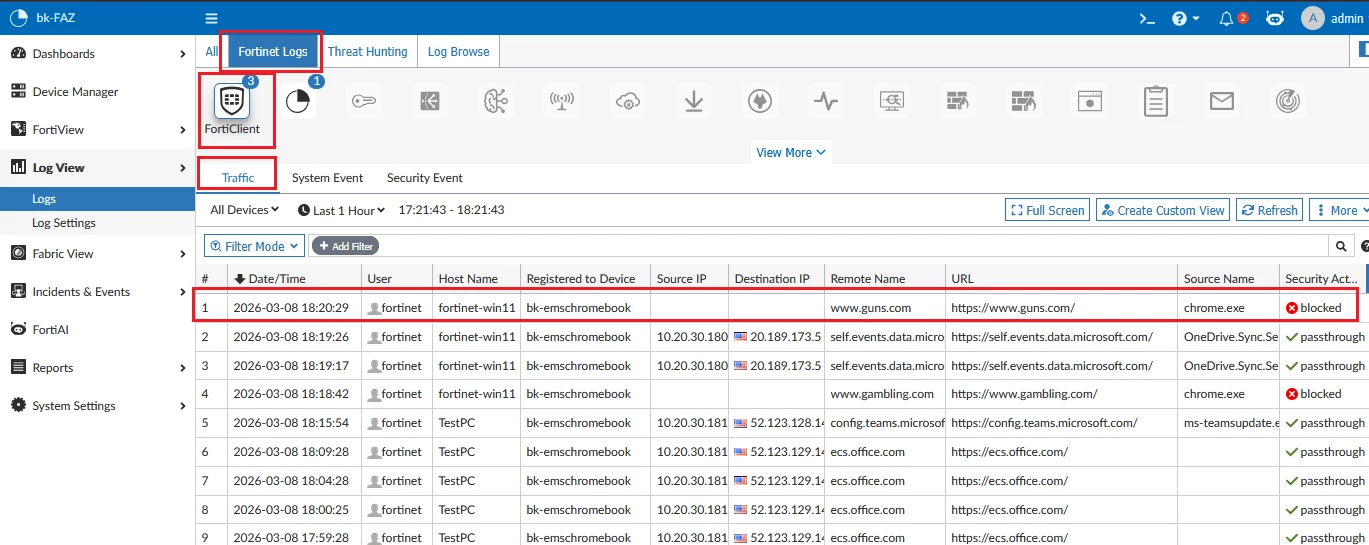Open the All Devices dropdown
The height and width of the screenshot is (545, 1369).
click(x=245, y=210)
